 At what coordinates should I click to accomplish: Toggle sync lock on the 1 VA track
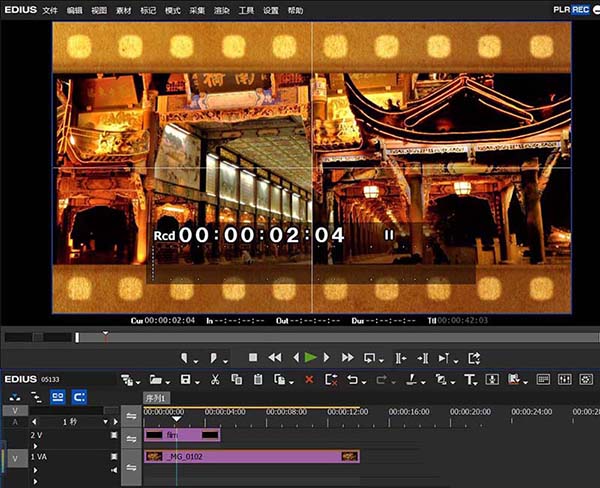pos(131,468)
